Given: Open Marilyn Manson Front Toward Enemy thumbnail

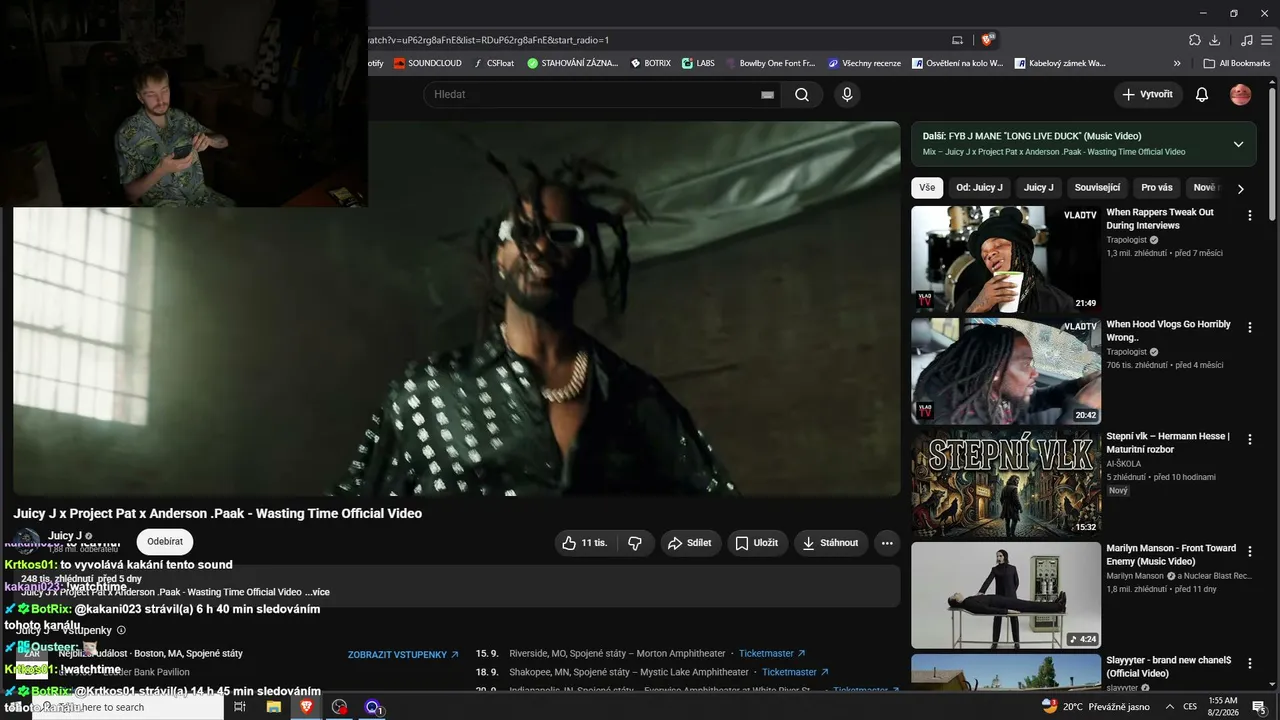Looking at the screenshot, I should [x=1005, y=596].
